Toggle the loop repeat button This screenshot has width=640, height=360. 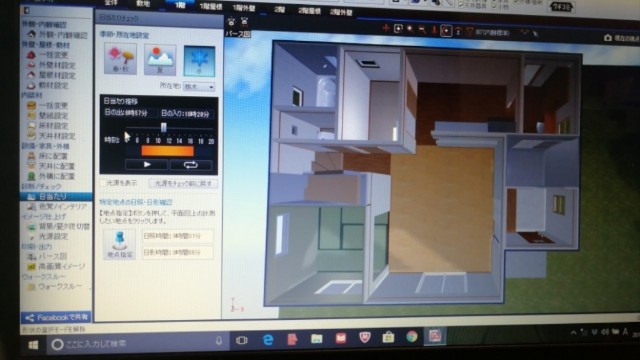(191, 165)
